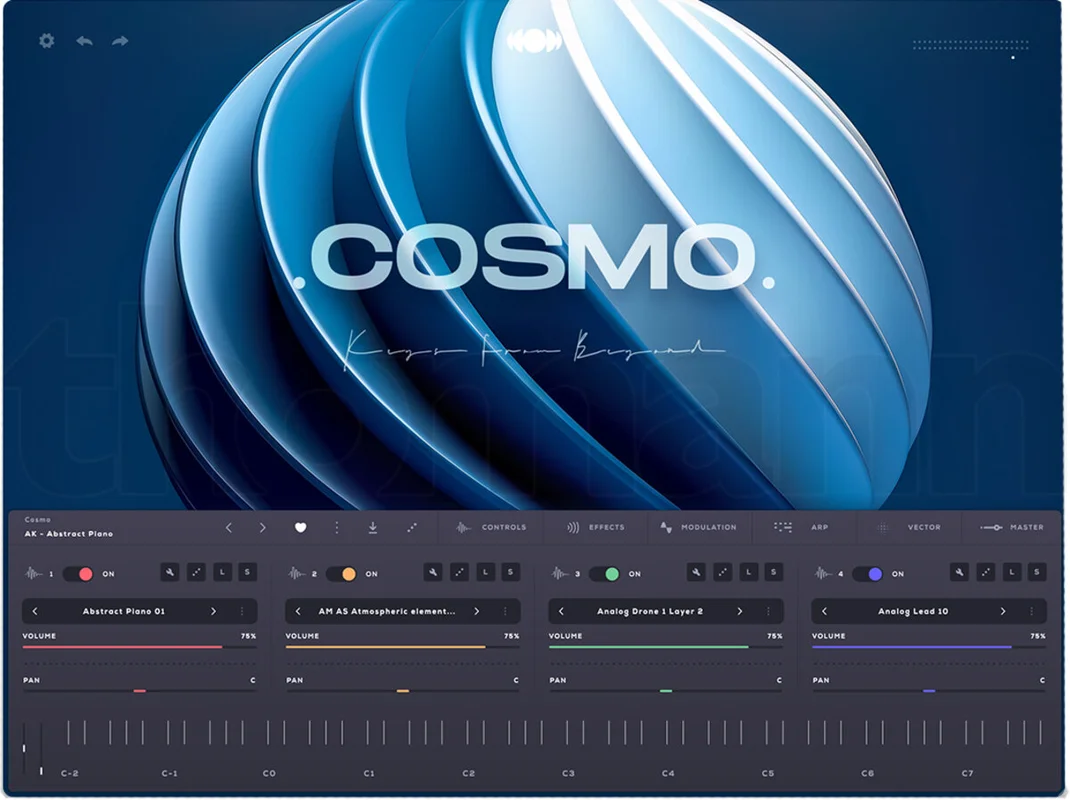Toggle layer 1 red ON switch

coord(78,574)
